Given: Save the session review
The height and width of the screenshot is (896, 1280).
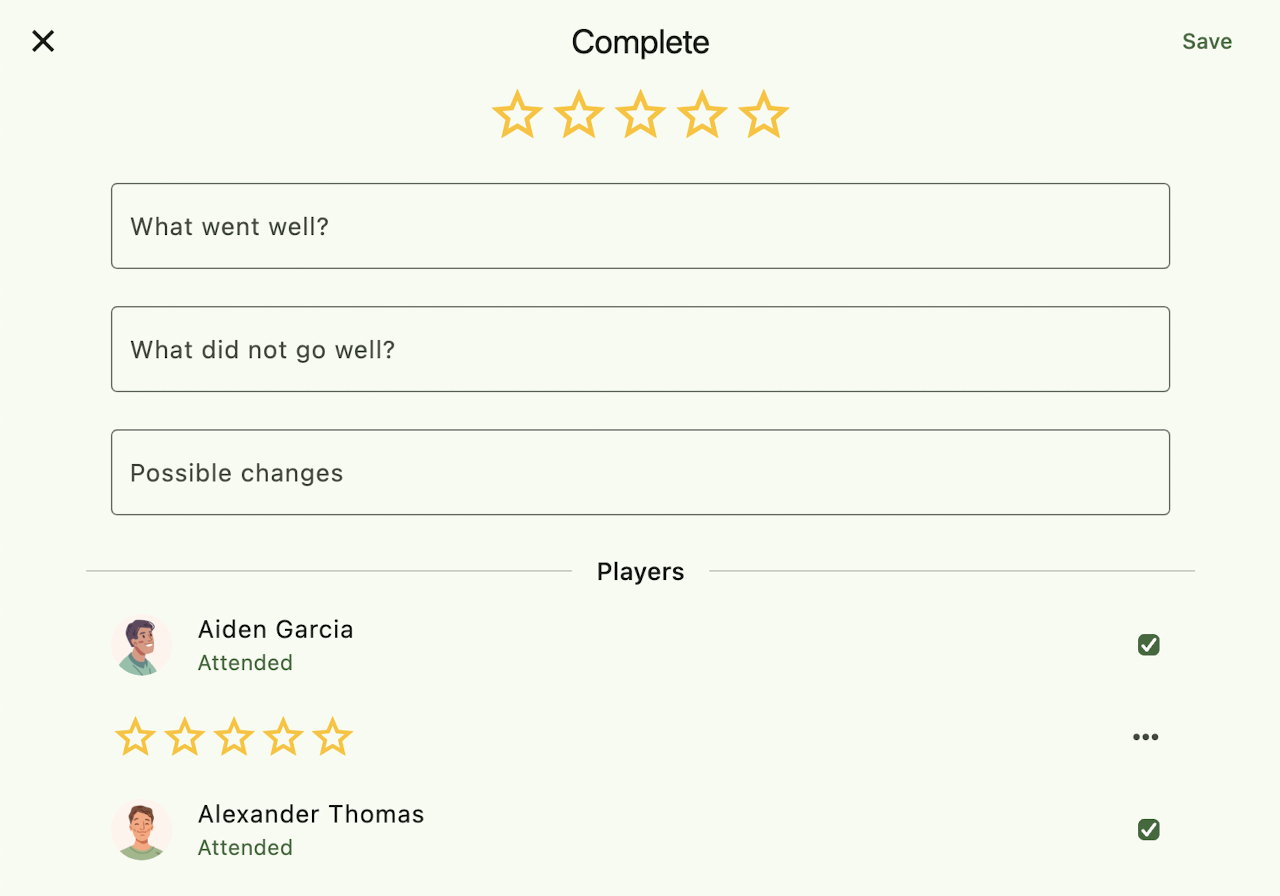Looking at the screenshot, I should click(1206, 41).
